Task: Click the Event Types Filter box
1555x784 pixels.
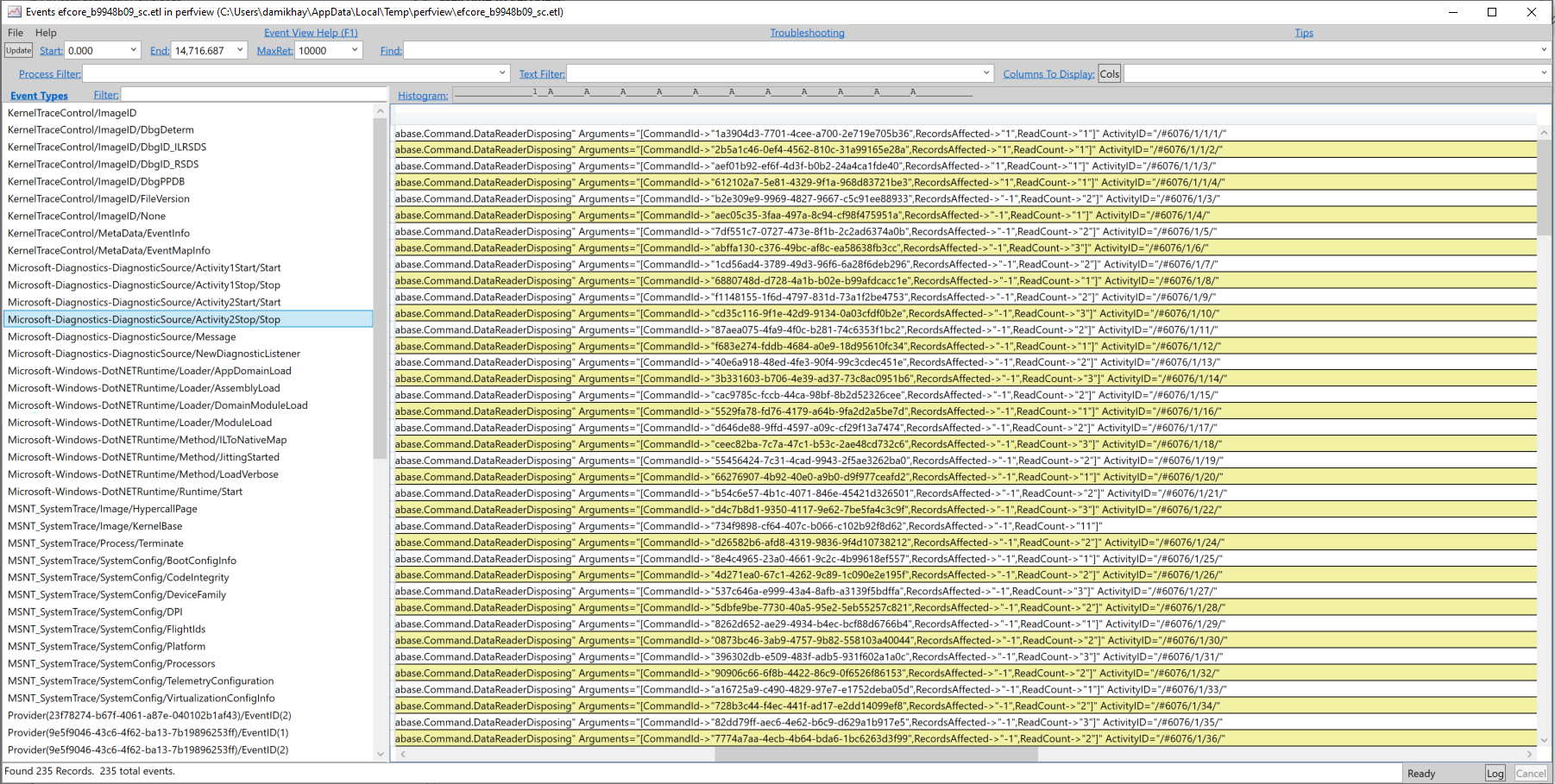Action: [254, 94]
